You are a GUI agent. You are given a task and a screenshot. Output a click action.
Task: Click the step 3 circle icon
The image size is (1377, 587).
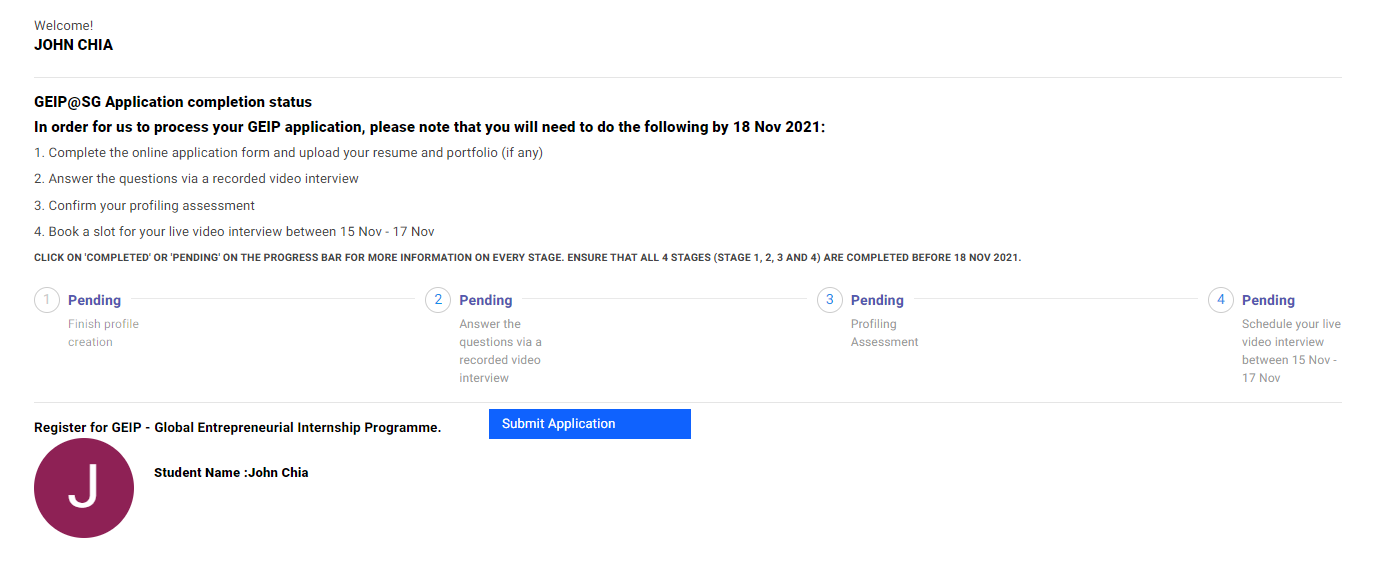click(829, 300)
